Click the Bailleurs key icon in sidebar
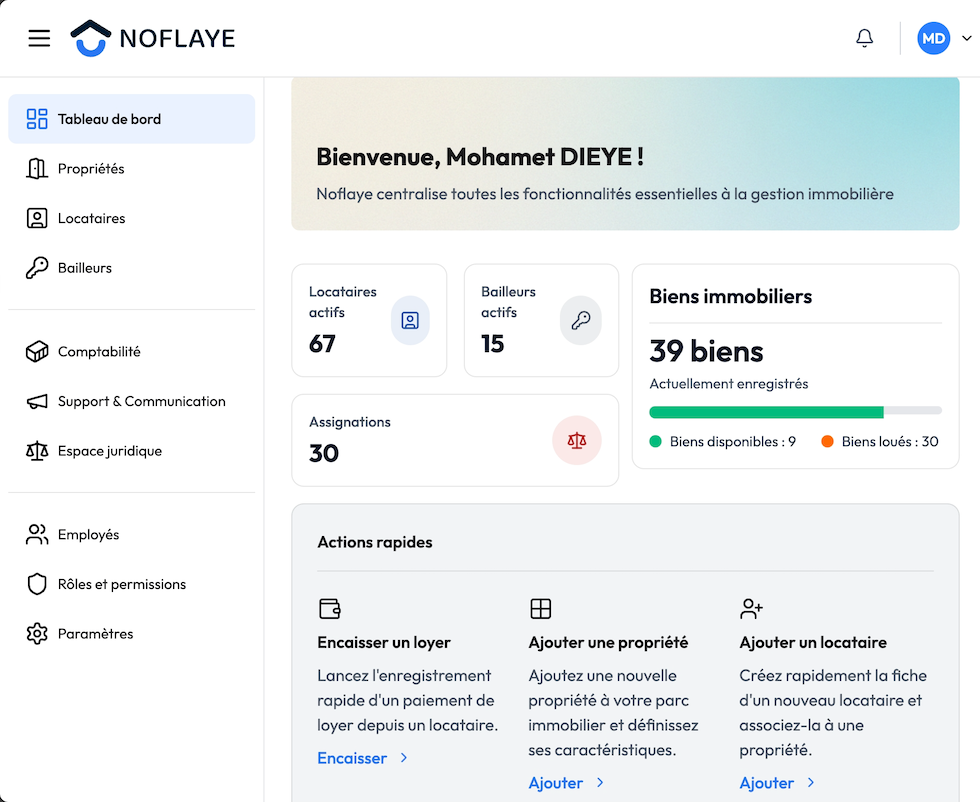The width and height of the screenshot is (980, 802). pos(37,268)
